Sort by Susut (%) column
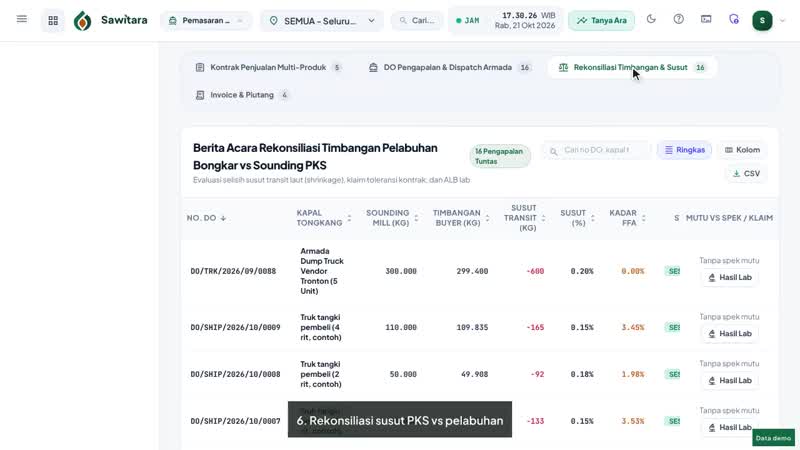 578,218
